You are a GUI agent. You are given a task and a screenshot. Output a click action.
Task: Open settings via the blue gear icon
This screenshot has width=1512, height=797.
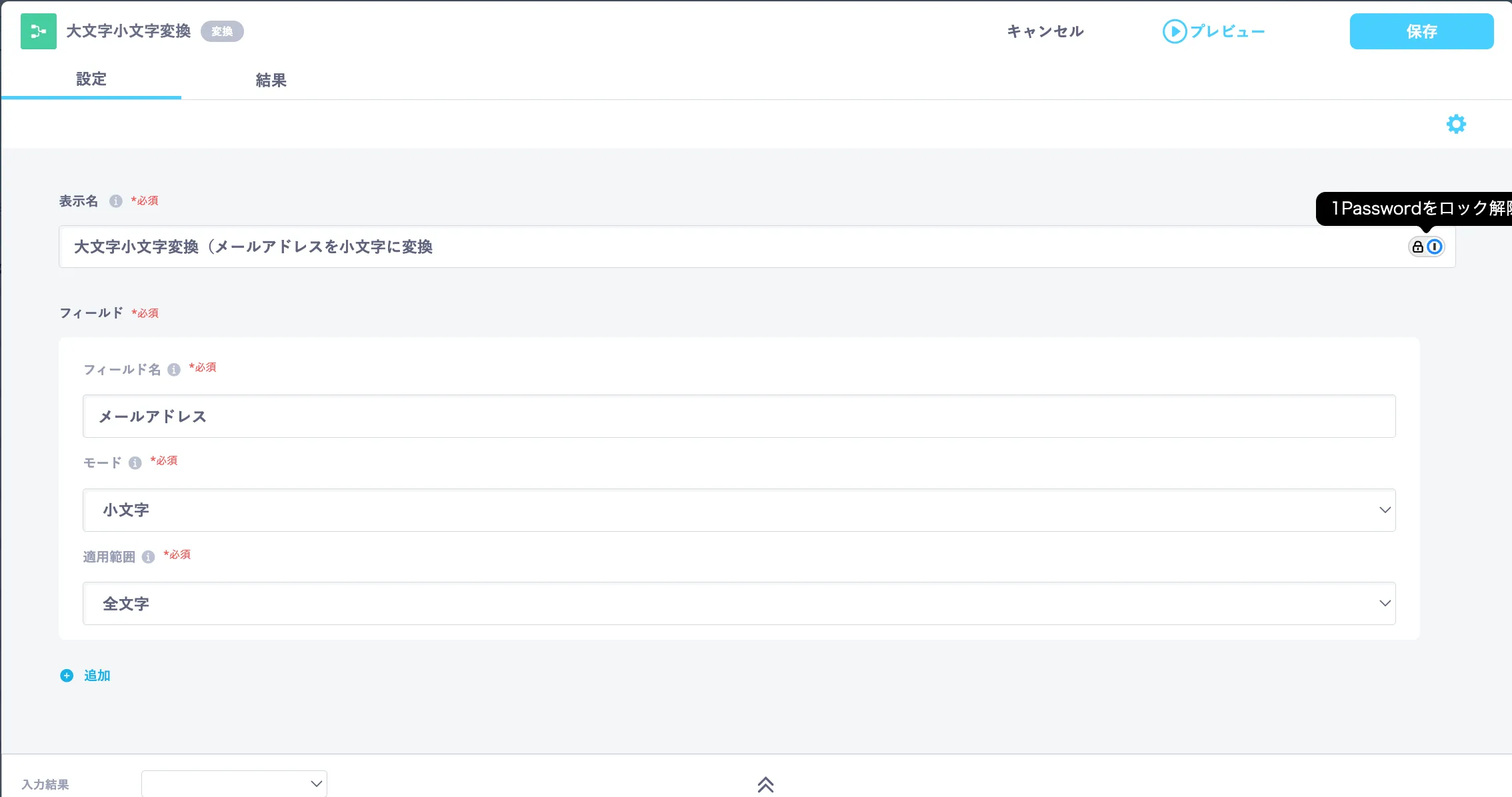pyautogui.click(x=1455, y=124)
